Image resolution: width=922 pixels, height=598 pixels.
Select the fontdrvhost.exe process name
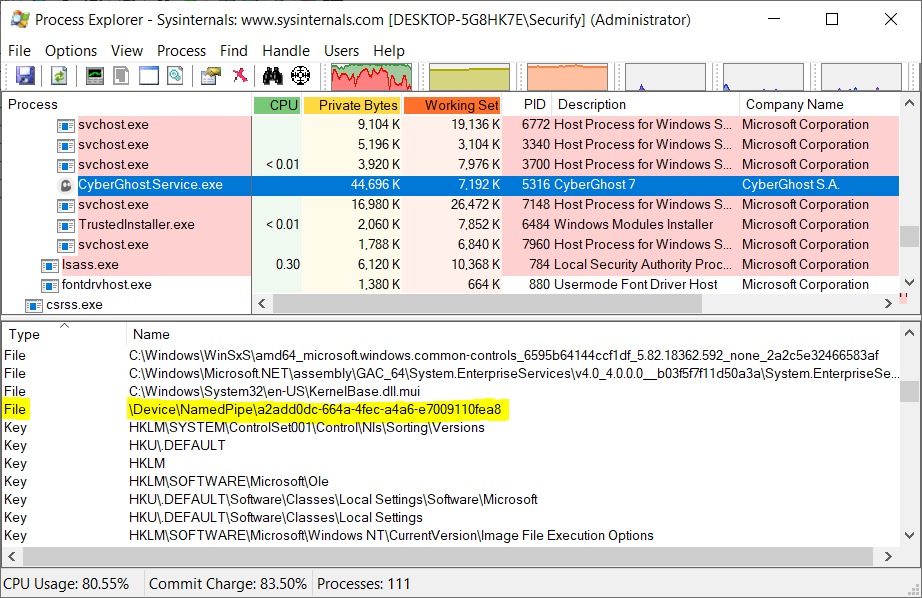106,285
